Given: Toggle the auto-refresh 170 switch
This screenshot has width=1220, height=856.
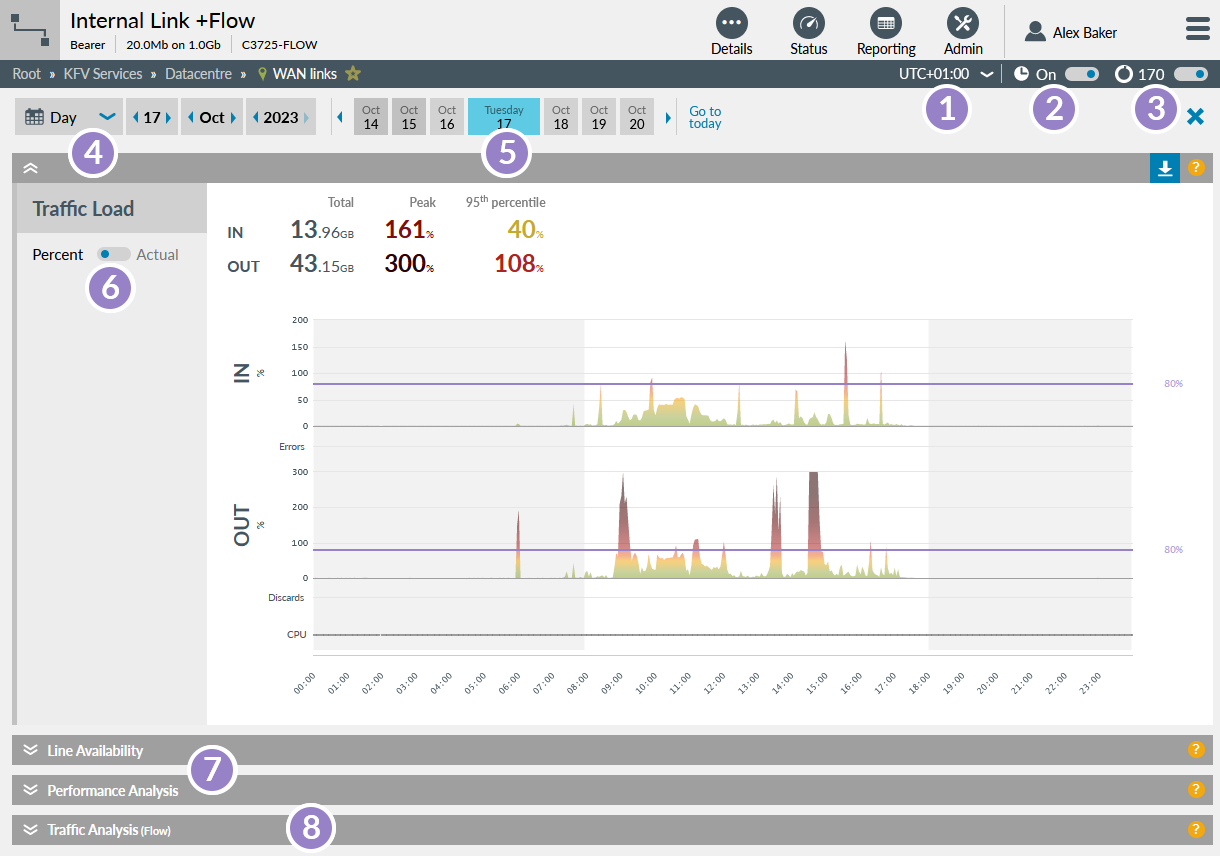Looking at the screenshot, I should [x=1190, y=74].
